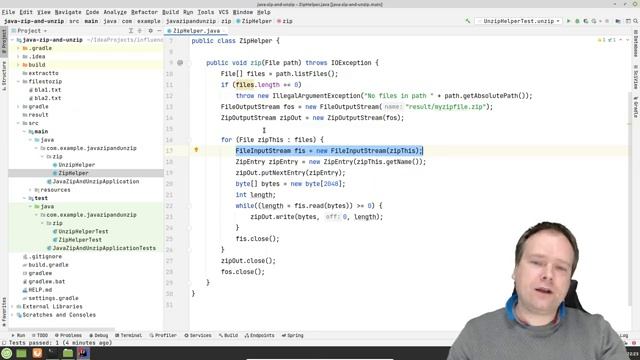
Task: Open the Problems tool window
Action: point(68,336)
